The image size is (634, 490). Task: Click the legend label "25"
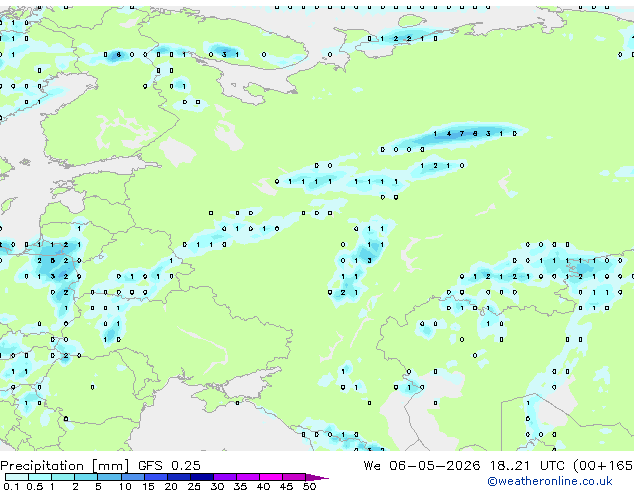point(194,486)
